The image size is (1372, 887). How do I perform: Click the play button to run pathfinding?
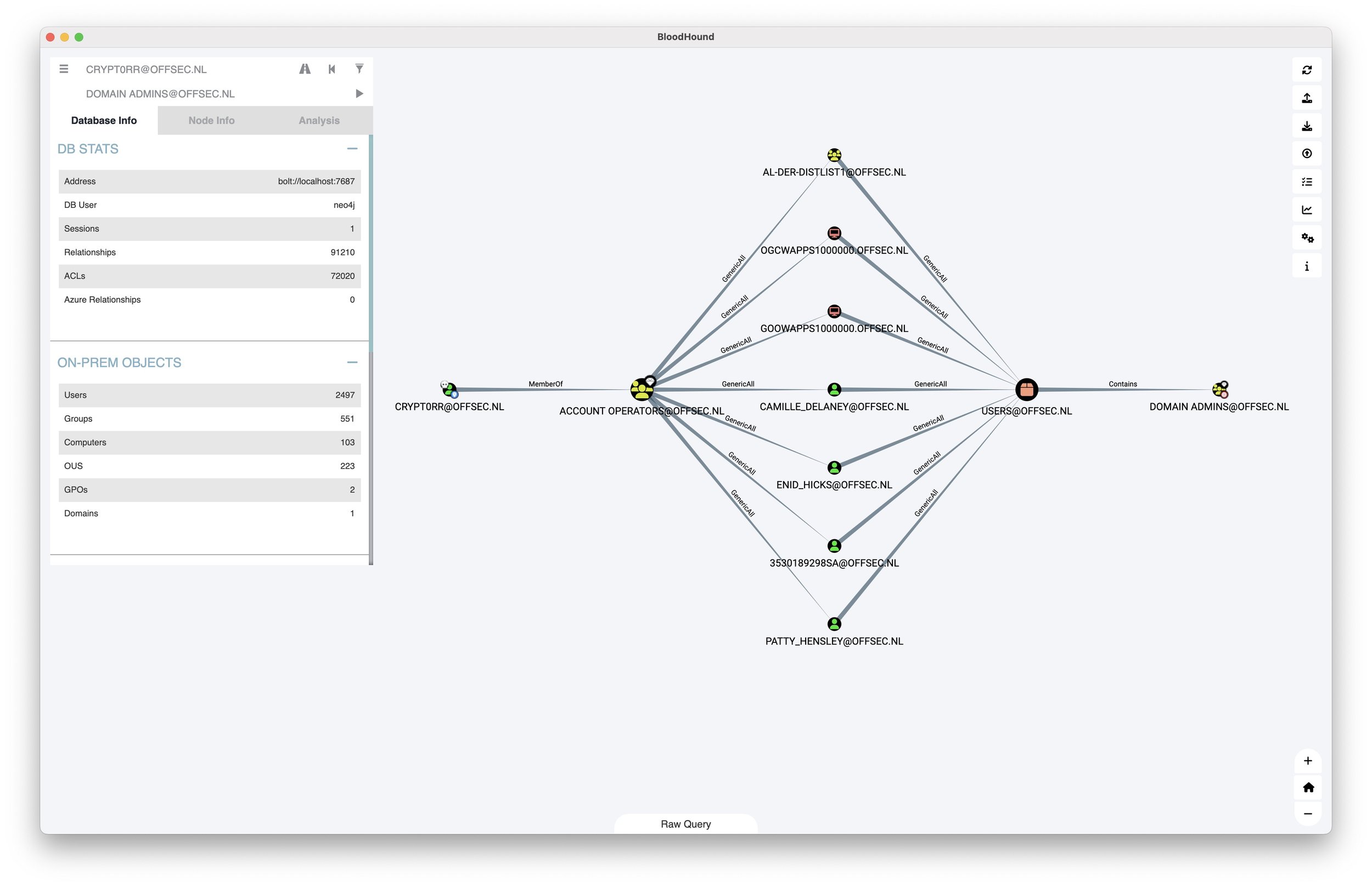[359, 94]
